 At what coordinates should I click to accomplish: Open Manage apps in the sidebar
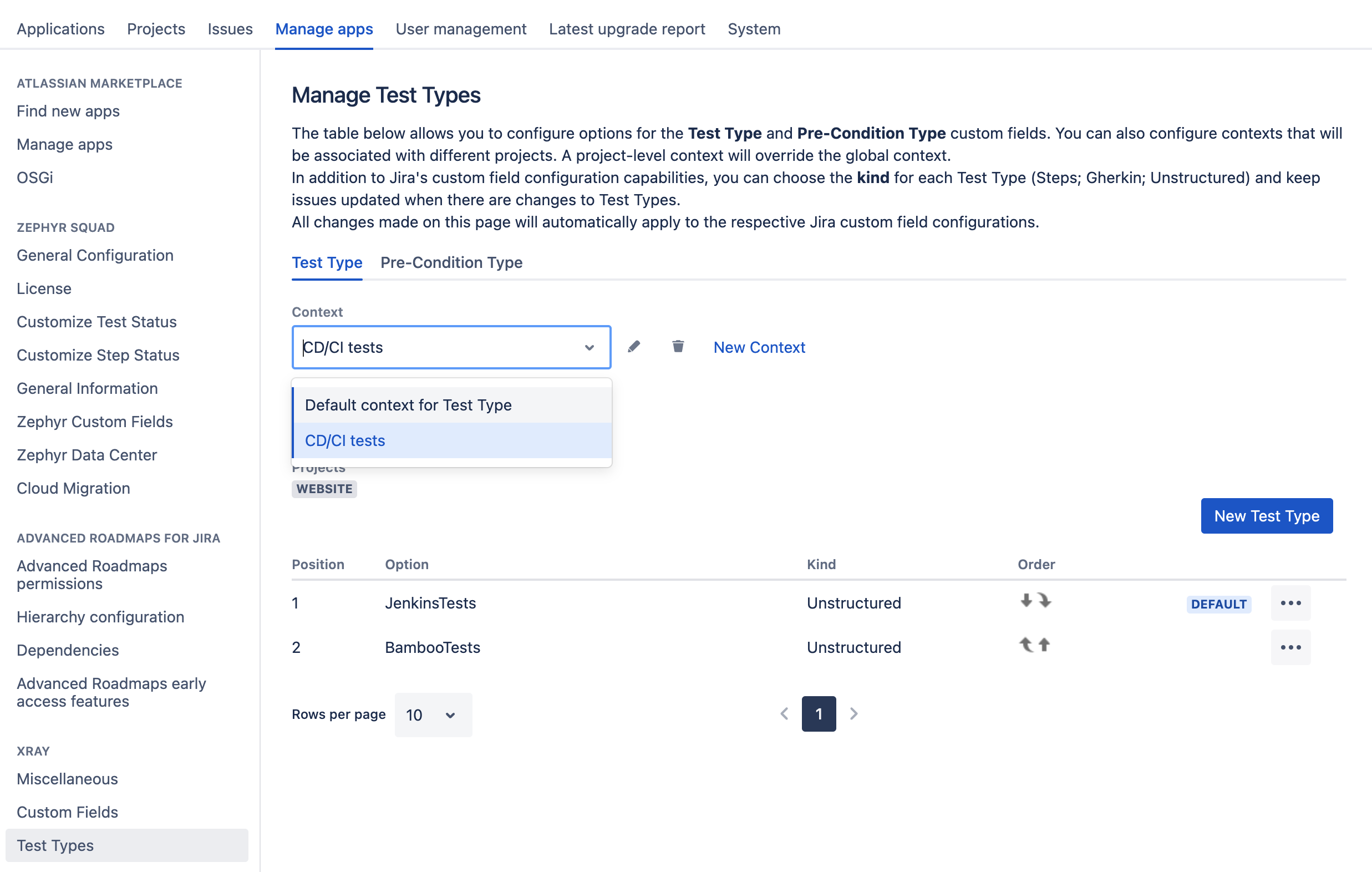click(x=64, y=144)
